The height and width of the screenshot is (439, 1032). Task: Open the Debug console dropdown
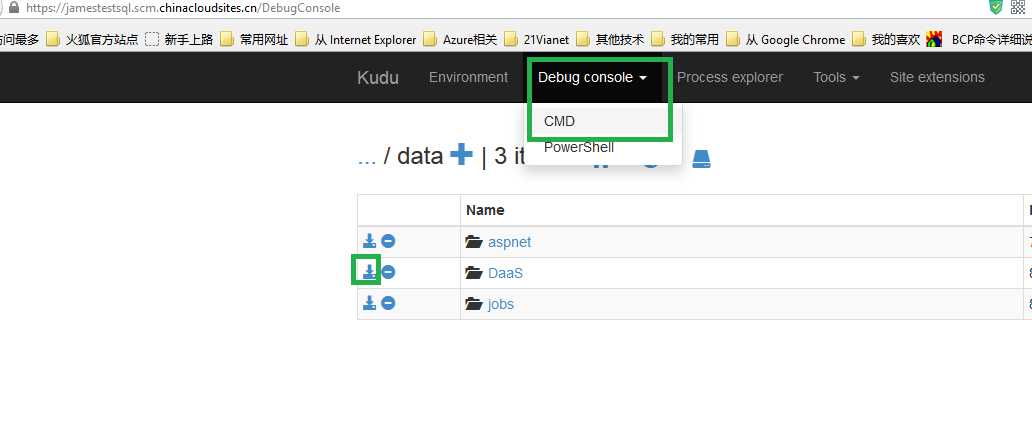(x=592, y=77)
